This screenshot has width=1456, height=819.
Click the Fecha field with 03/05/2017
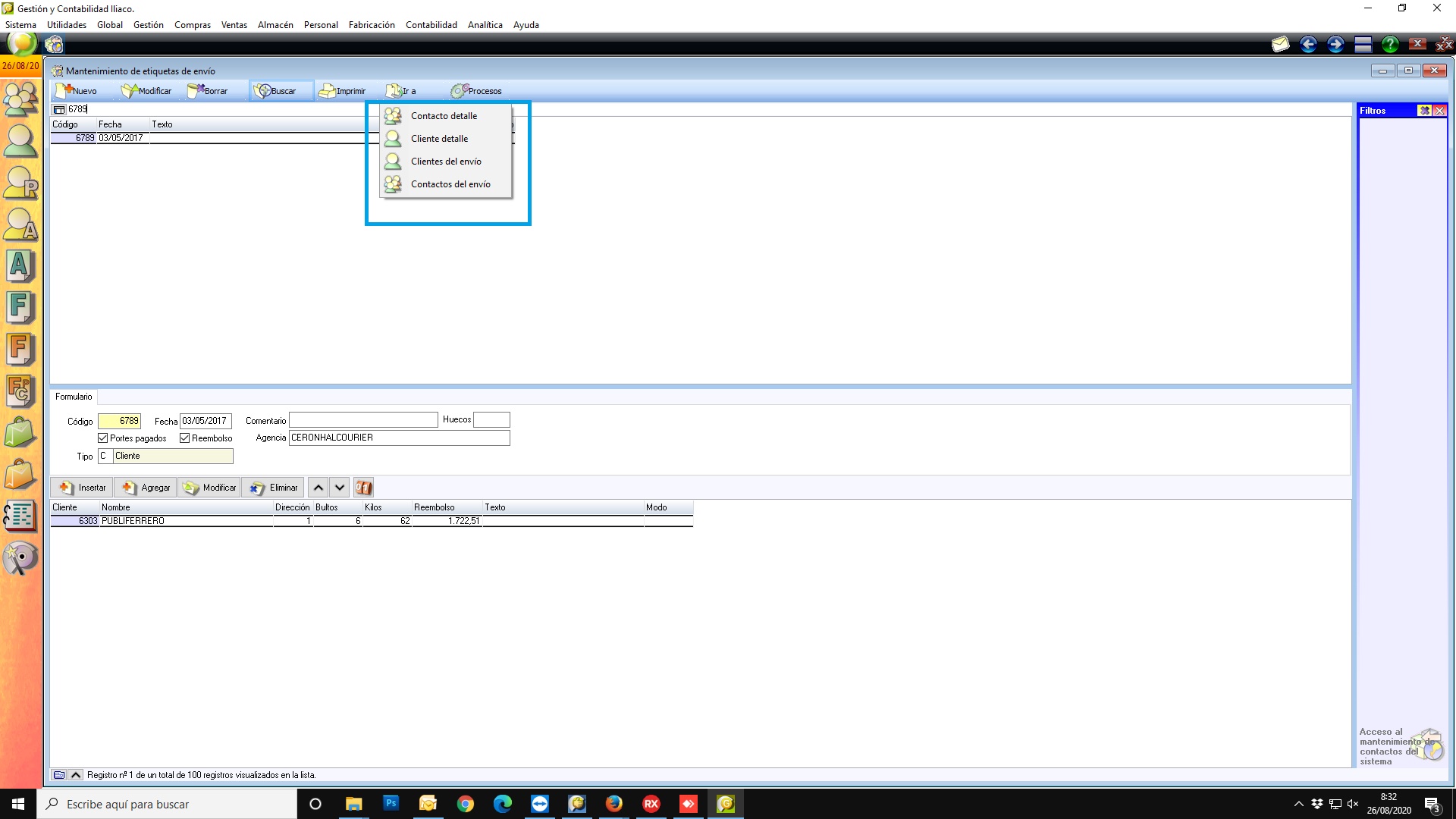(x=206, y=421)
